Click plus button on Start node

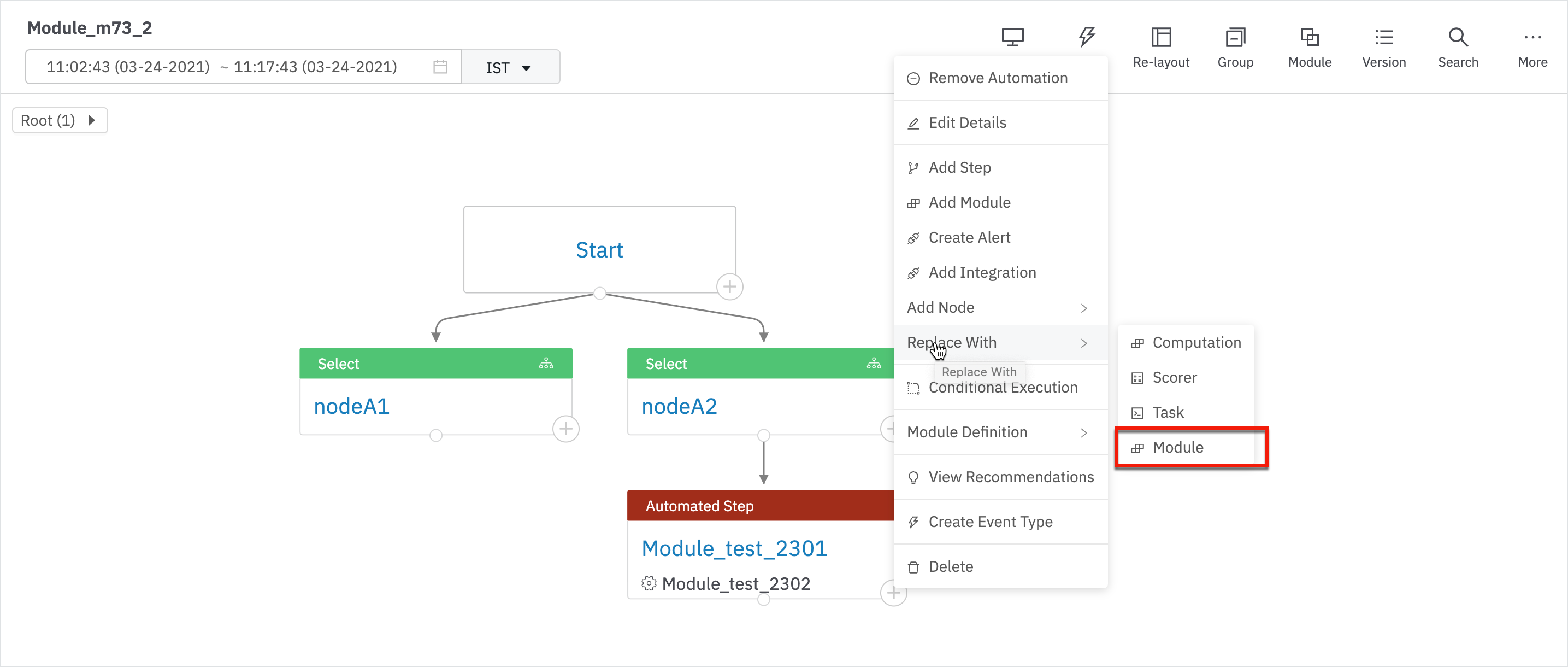(729, 286)
